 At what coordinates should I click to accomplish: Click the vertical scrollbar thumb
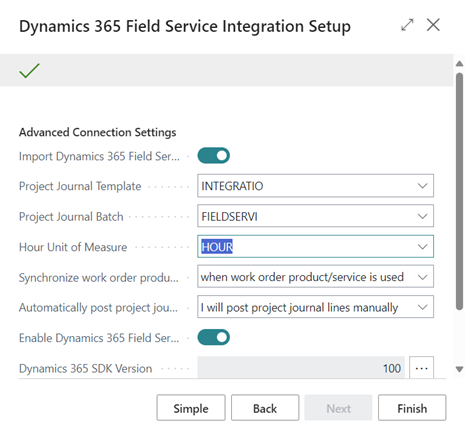click(459, 192)
